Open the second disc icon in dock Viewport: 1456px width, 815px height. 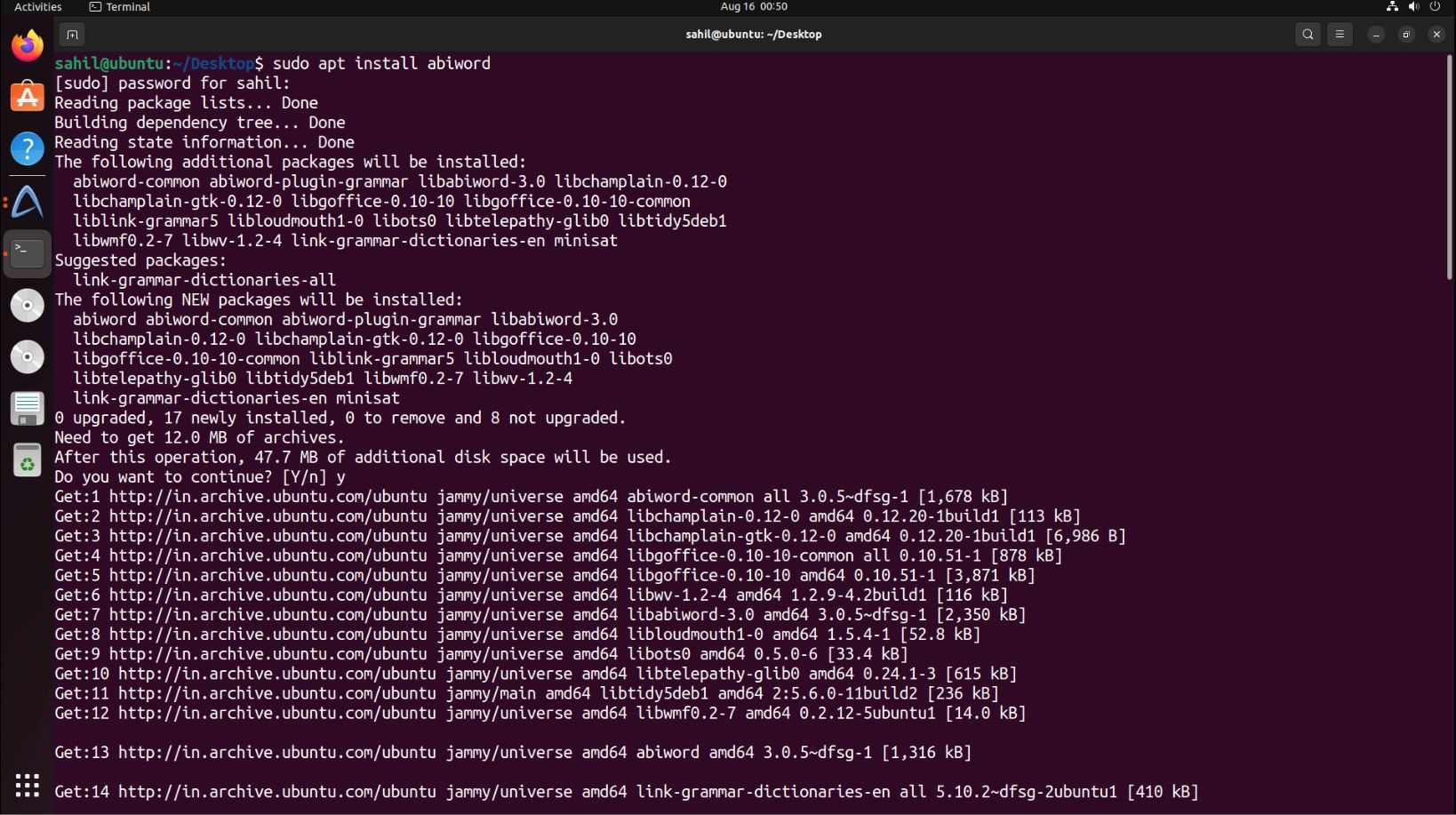28,356
